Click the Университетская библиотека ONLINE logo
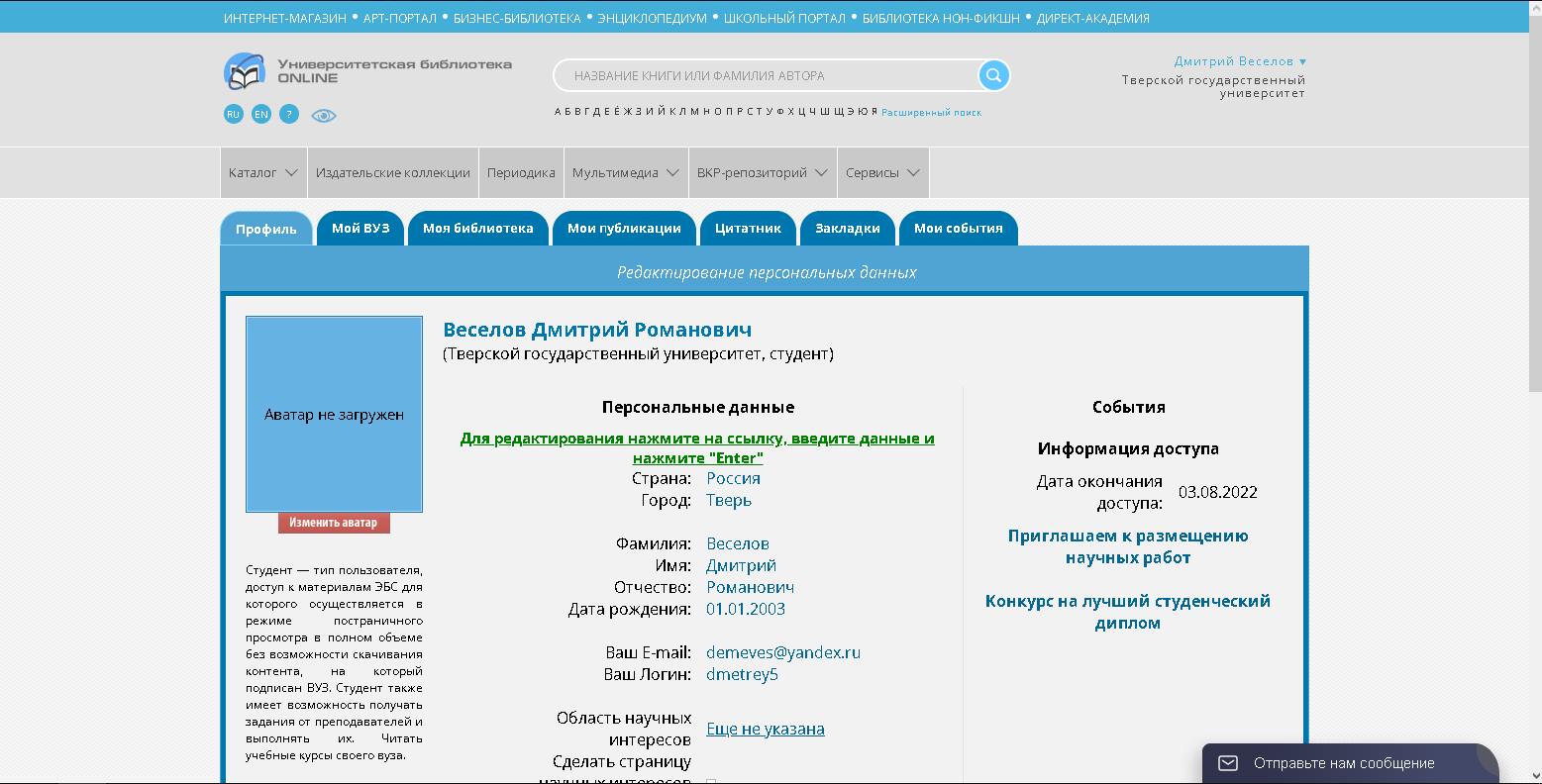Image resolution: width=1542 pixels, height=784 pixels. (367, 71)
